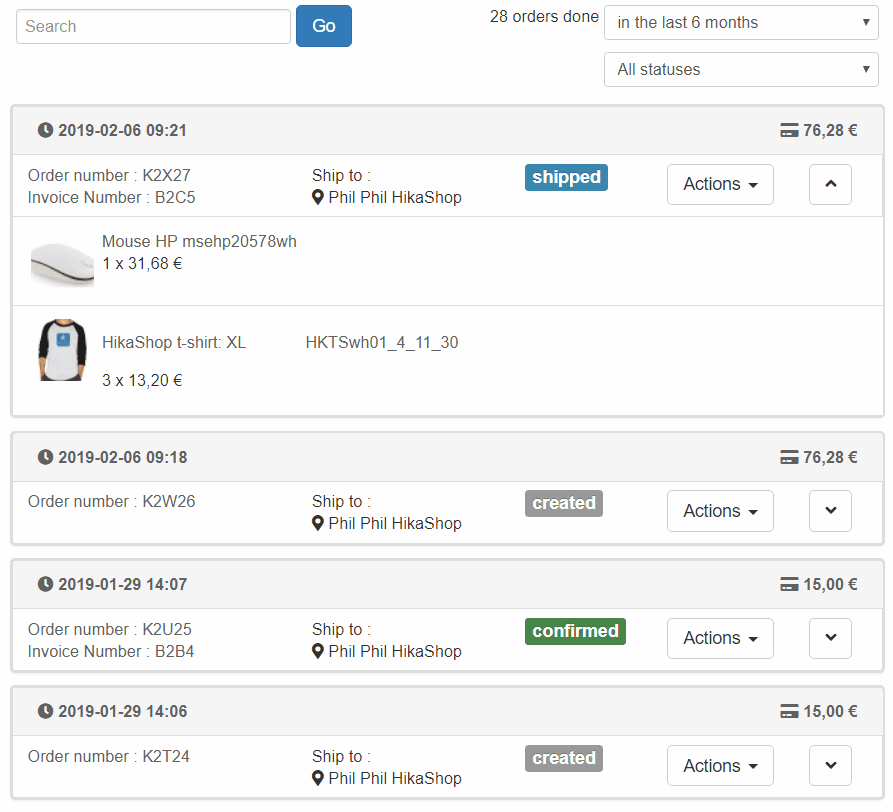Viewport: 893px width, 812px height.
Task: Click the Mouse HP product thumbnail
Action: tap(62, 264)
